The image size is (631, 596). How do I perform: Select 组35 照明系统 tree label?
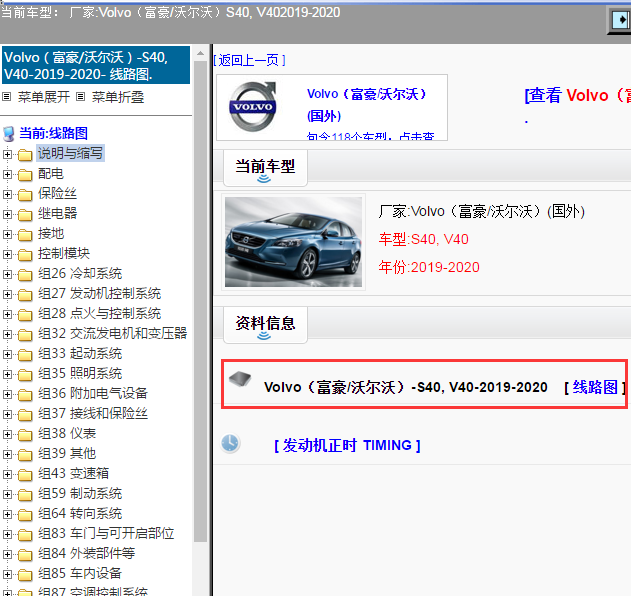coord(80,373)
